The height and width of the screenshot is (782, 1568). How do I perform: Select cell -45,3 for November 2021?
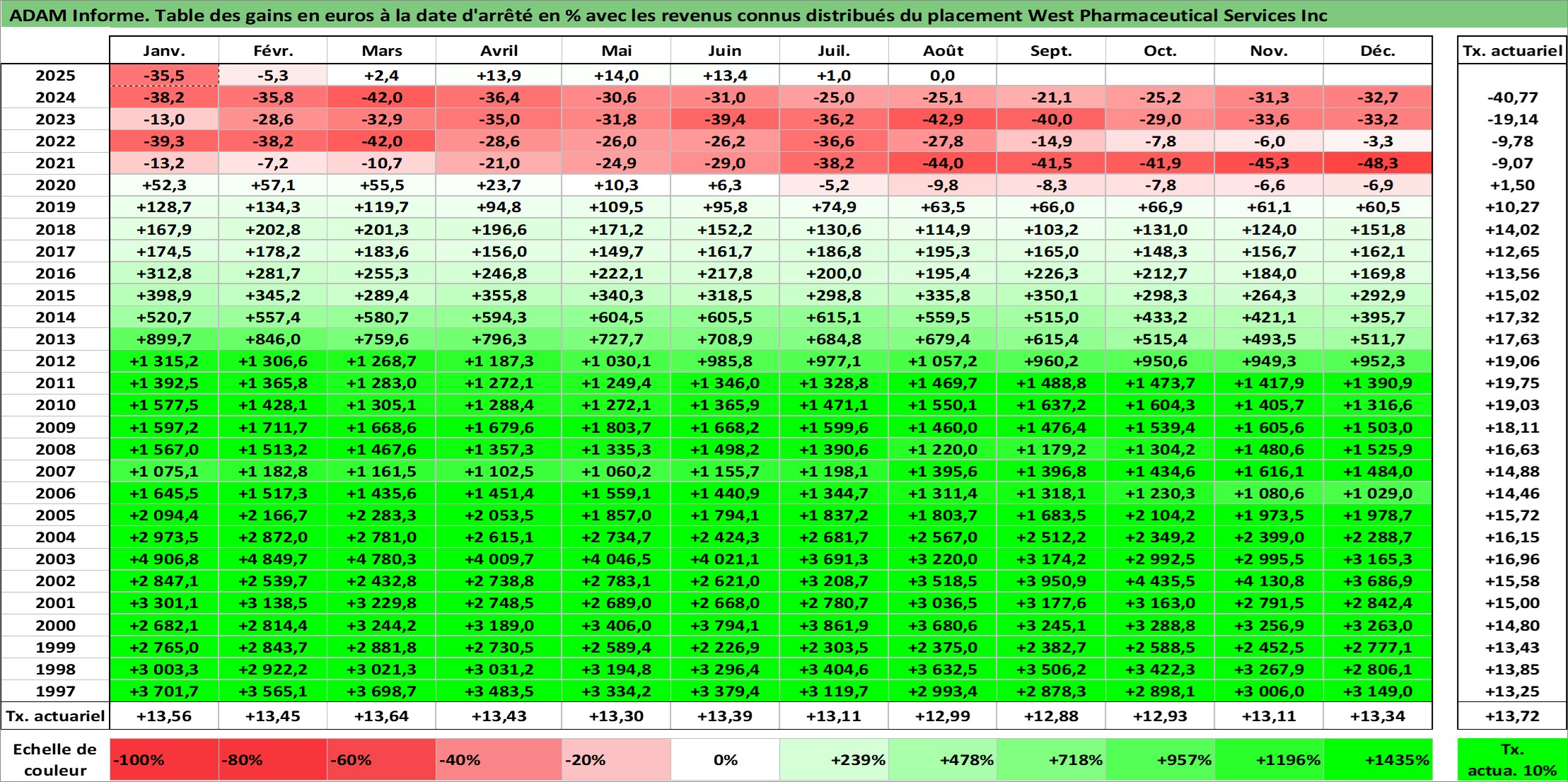click(x=1269, y=163)
